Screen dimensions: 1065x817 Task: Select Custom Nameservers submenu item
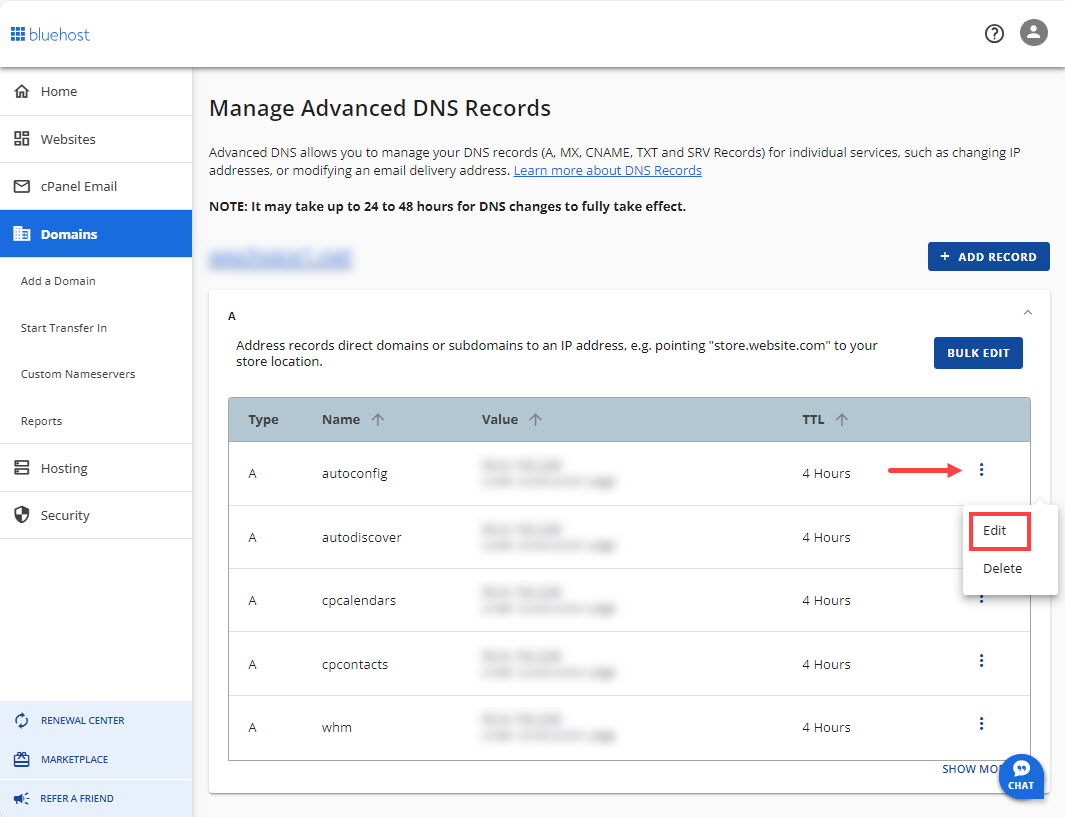coord(78,374)
